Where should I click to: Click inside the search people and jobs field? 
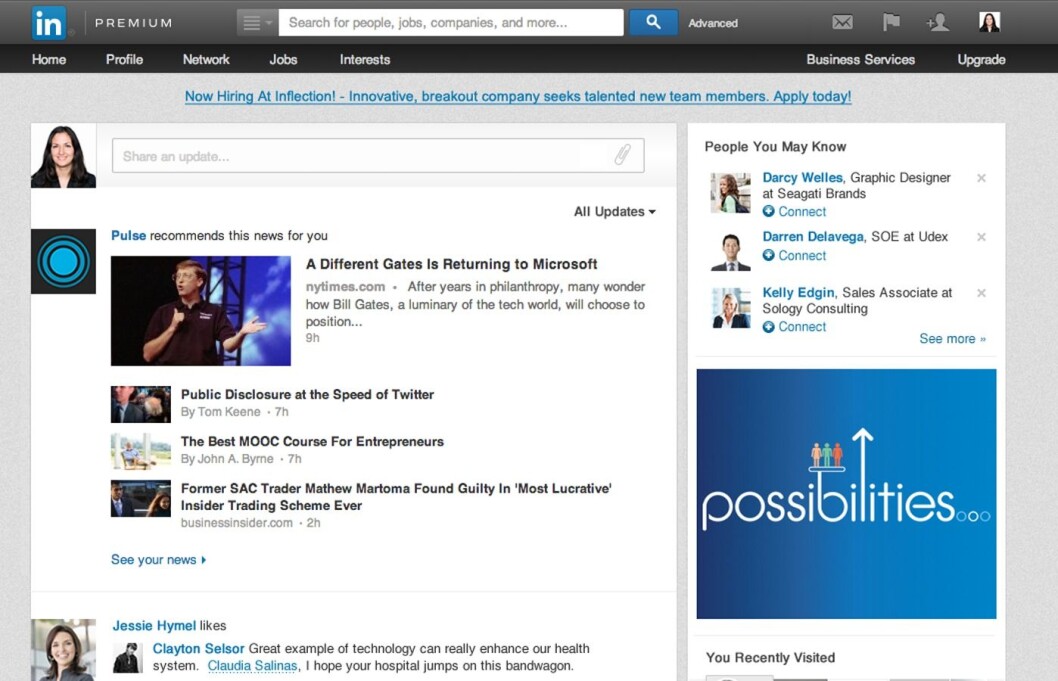coord(451,22)
